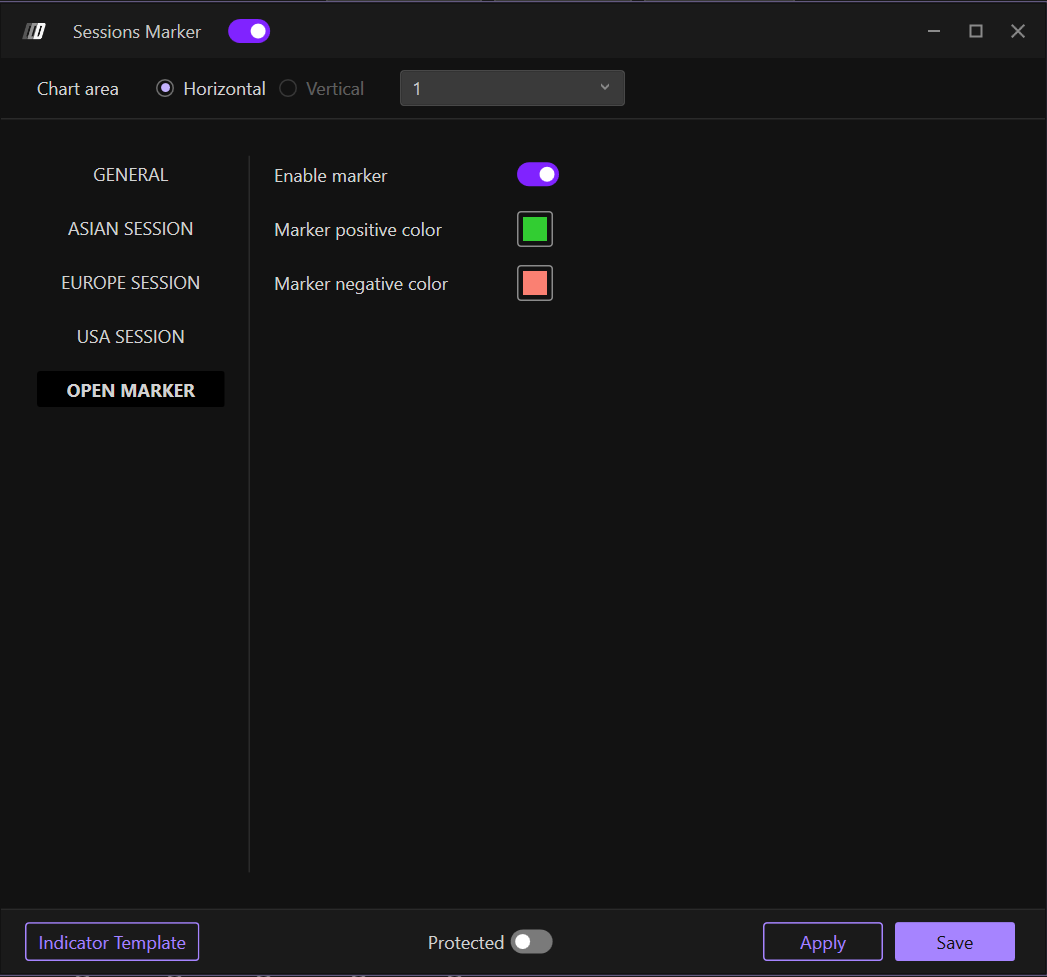Select the OPEN MARKER tab
1047x977 pixels.
click(131, 391)
